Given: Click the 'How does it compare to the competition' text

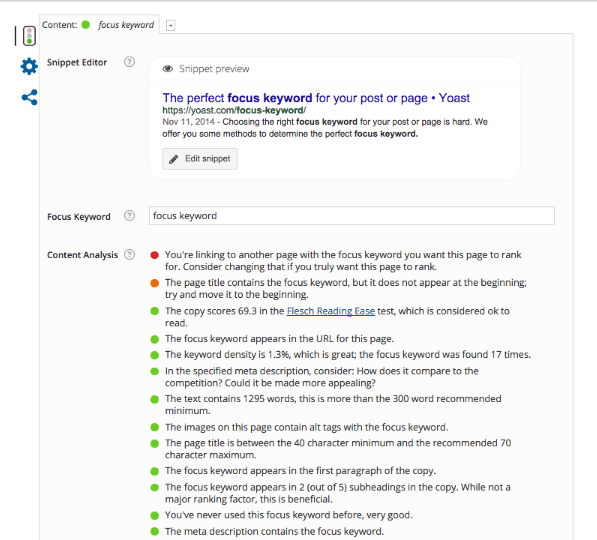Looking at the screenshot, I should (322, 377).
